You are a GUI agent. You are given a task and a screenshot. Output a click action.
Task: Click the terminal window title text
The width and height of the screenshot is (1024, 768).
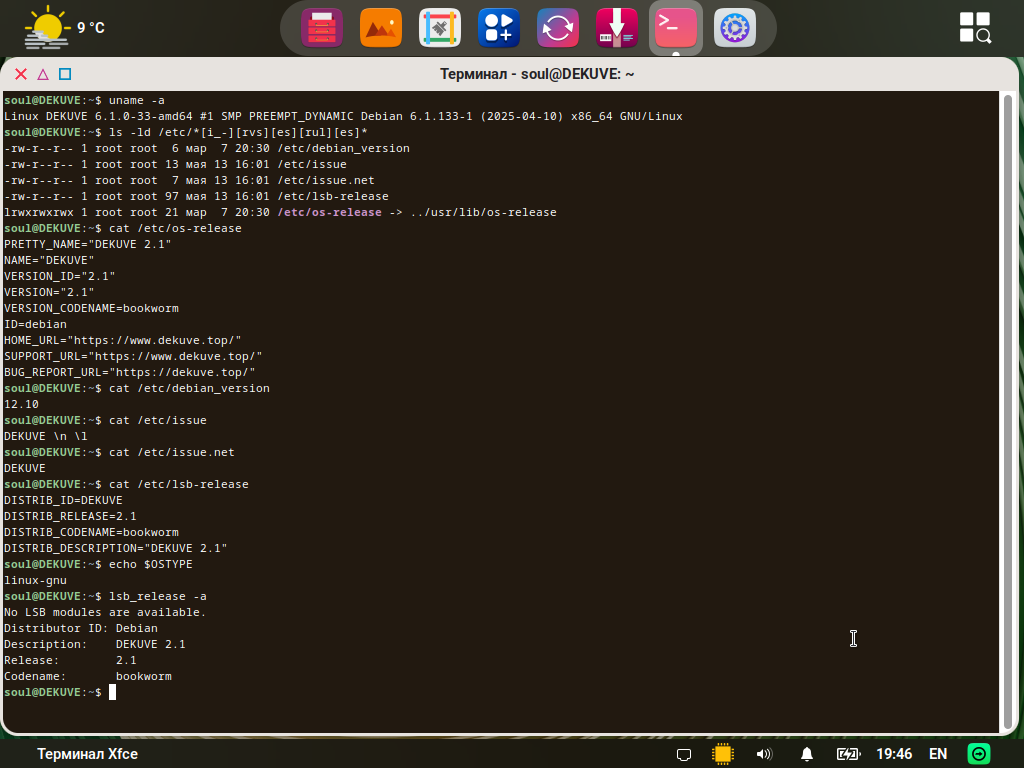point(537,74)
